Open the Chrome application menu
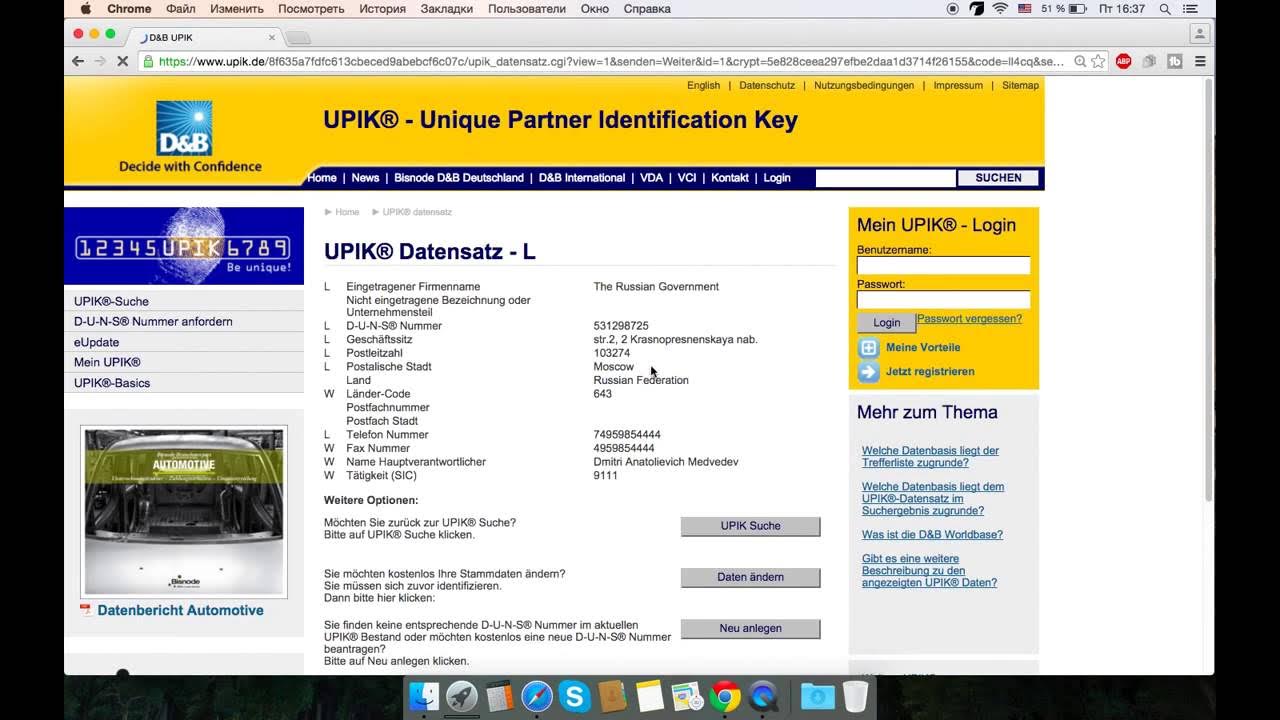Image resolution: width=1280 pixels, height=720 pixels. [129, 9]
